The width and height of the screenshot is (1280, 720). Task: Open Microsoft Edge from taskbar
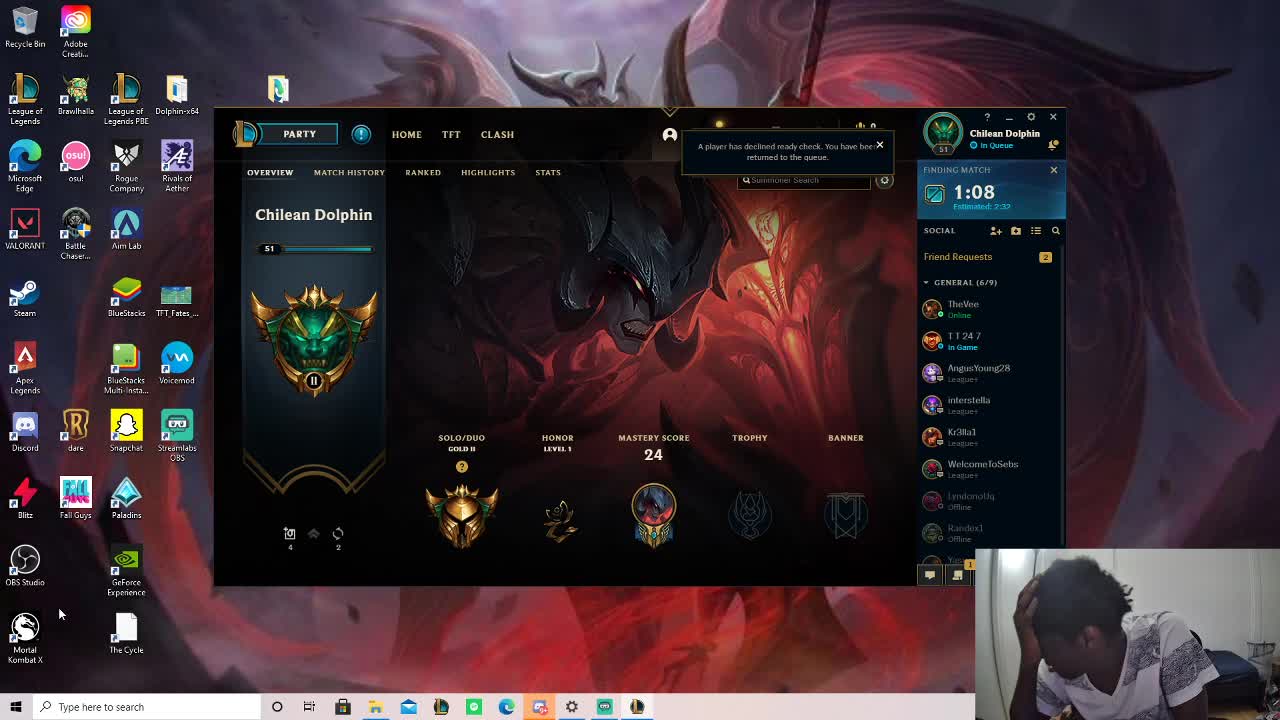point(507,707)
